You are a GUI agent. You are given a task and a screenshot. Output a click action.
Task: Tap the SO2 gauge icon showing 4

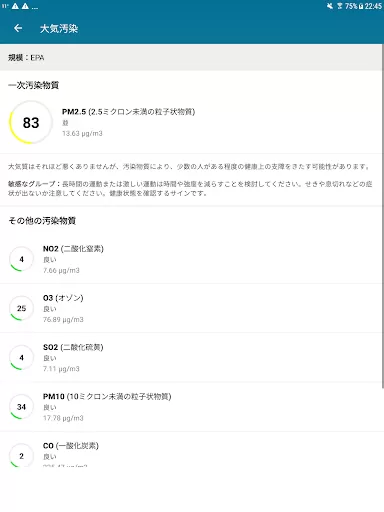(x=21, y=358)
